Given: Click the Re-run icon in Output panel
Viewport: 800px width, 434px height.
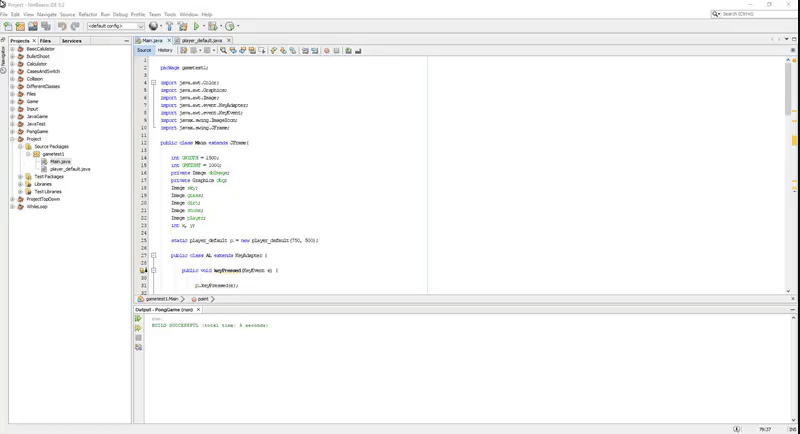Looking at the screenshot, I should tap(138, 318).
